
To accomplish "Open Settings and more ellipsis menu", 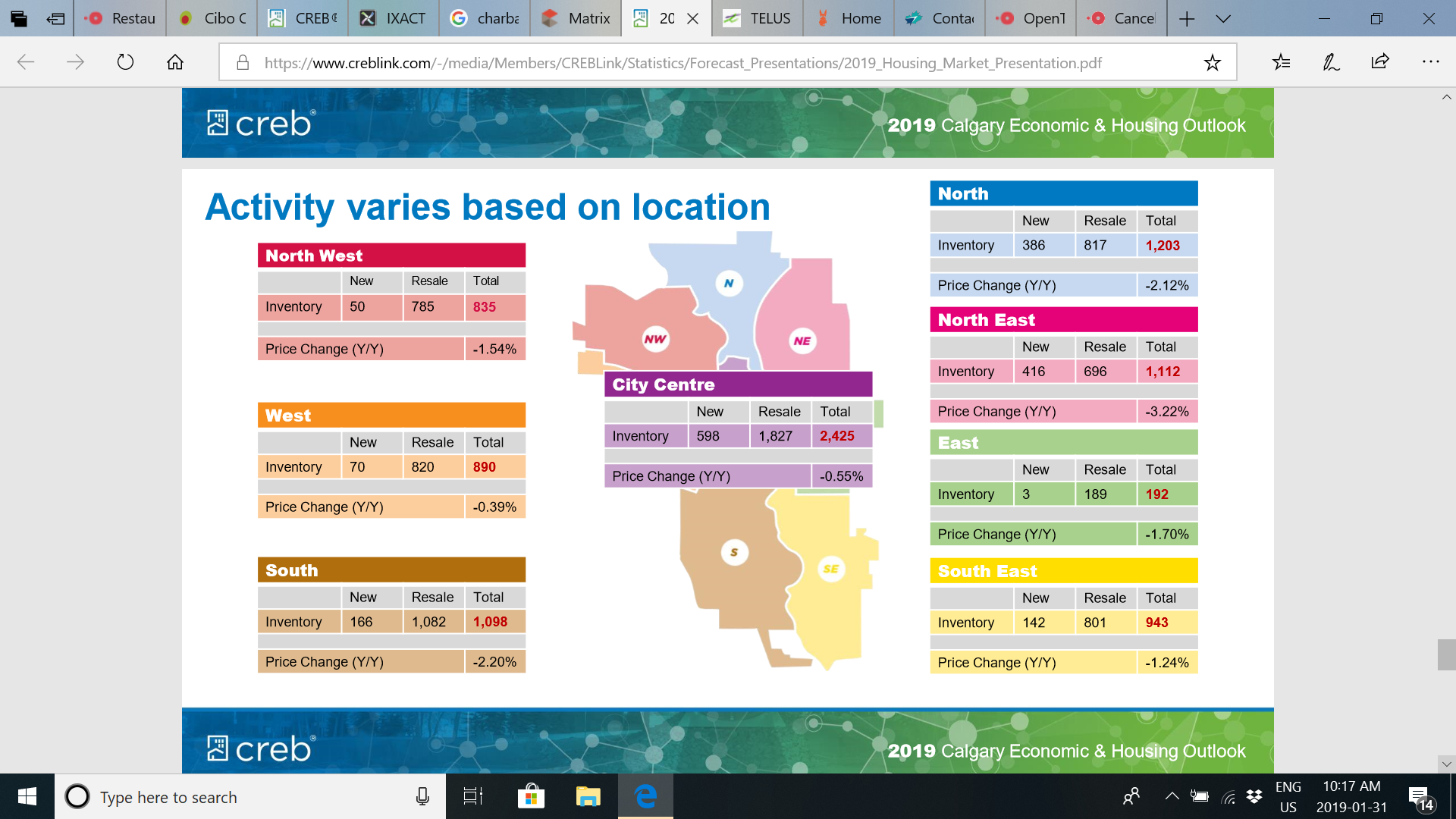I will 1430,62.
